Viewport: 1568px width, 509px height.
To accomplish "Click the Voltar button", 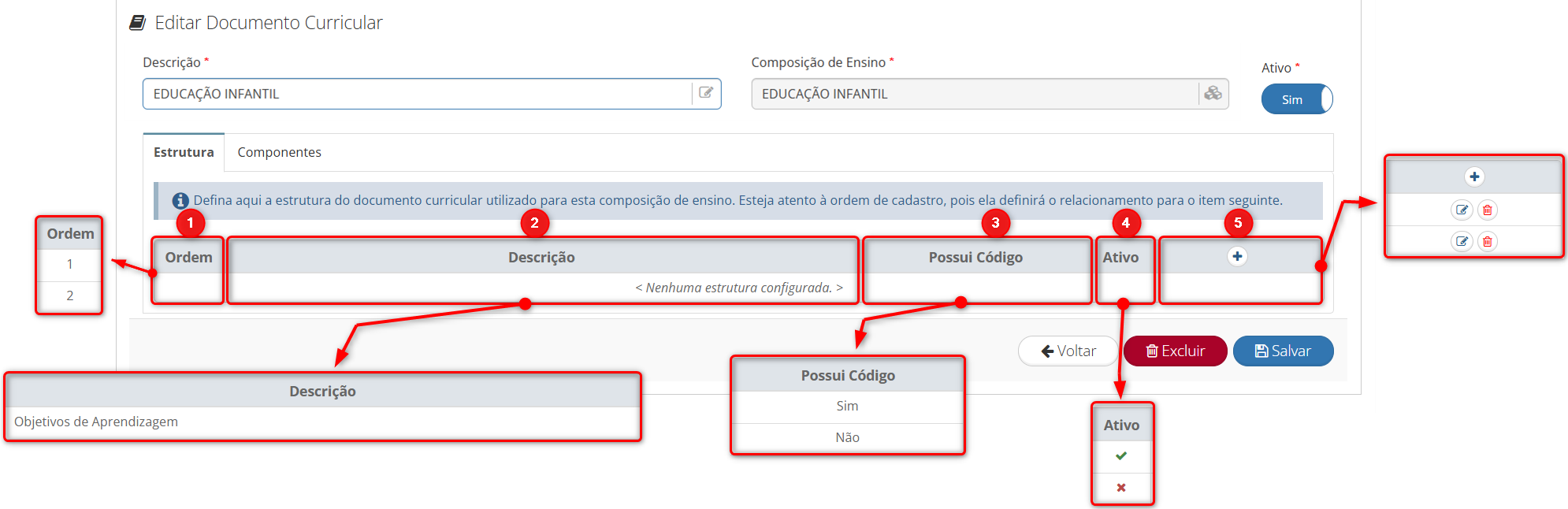I will [1068, 351].
